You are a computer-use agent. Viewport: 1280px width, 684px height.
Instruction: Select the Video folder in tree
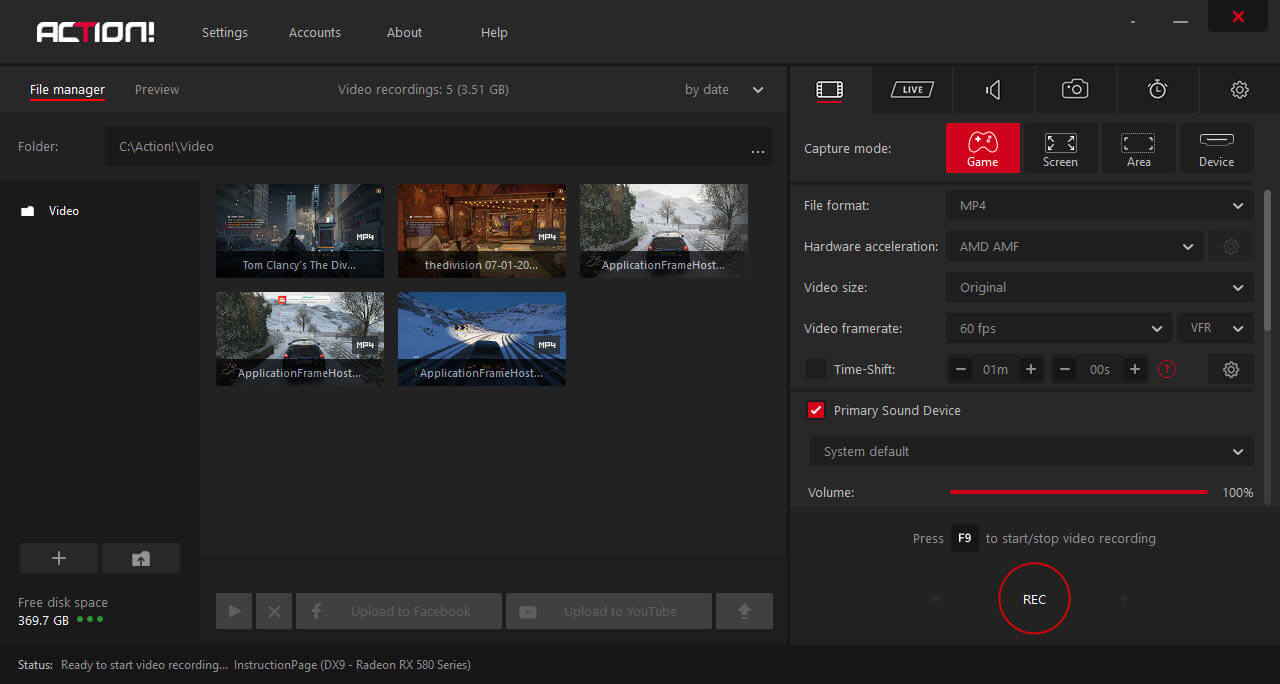pos(50,211)
